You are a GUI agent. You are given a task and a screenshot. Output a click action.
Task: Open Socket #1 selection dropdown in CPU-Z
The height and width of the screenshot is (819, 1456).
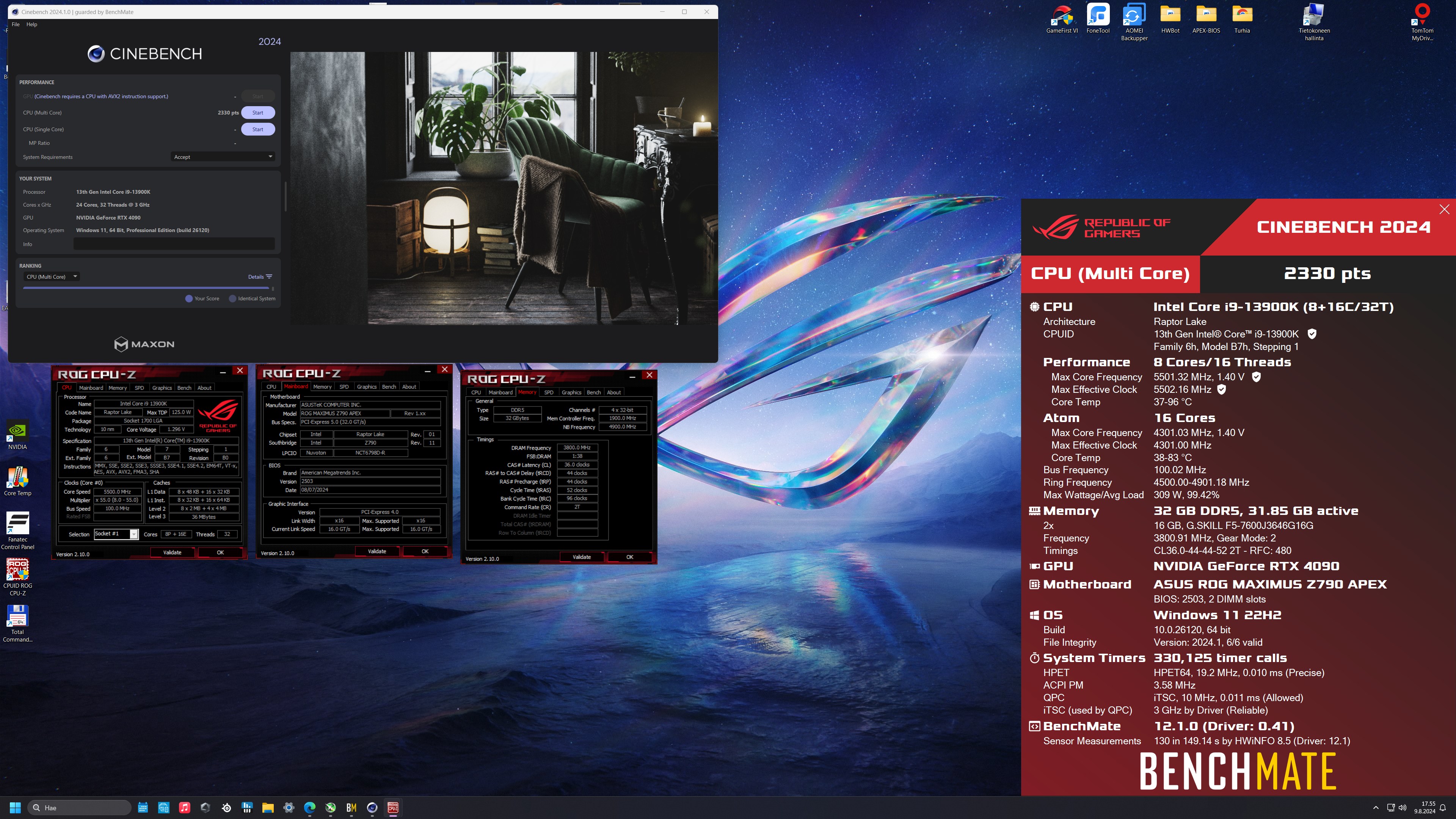(x=116, y=534)
